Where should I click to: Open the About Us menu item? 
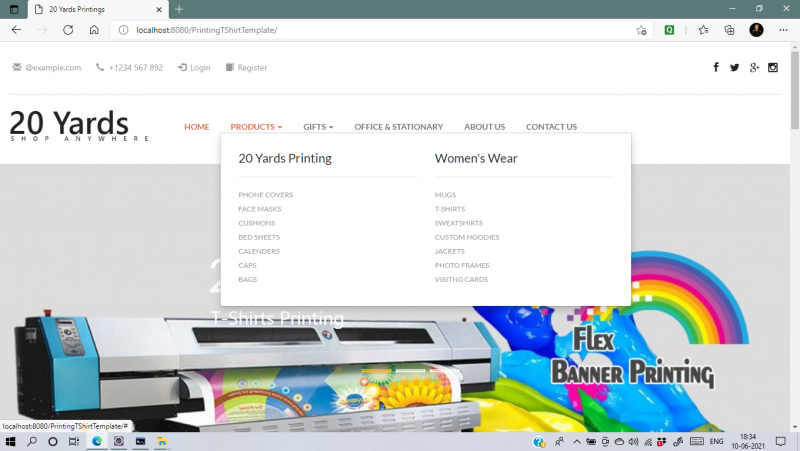(484, 127)
